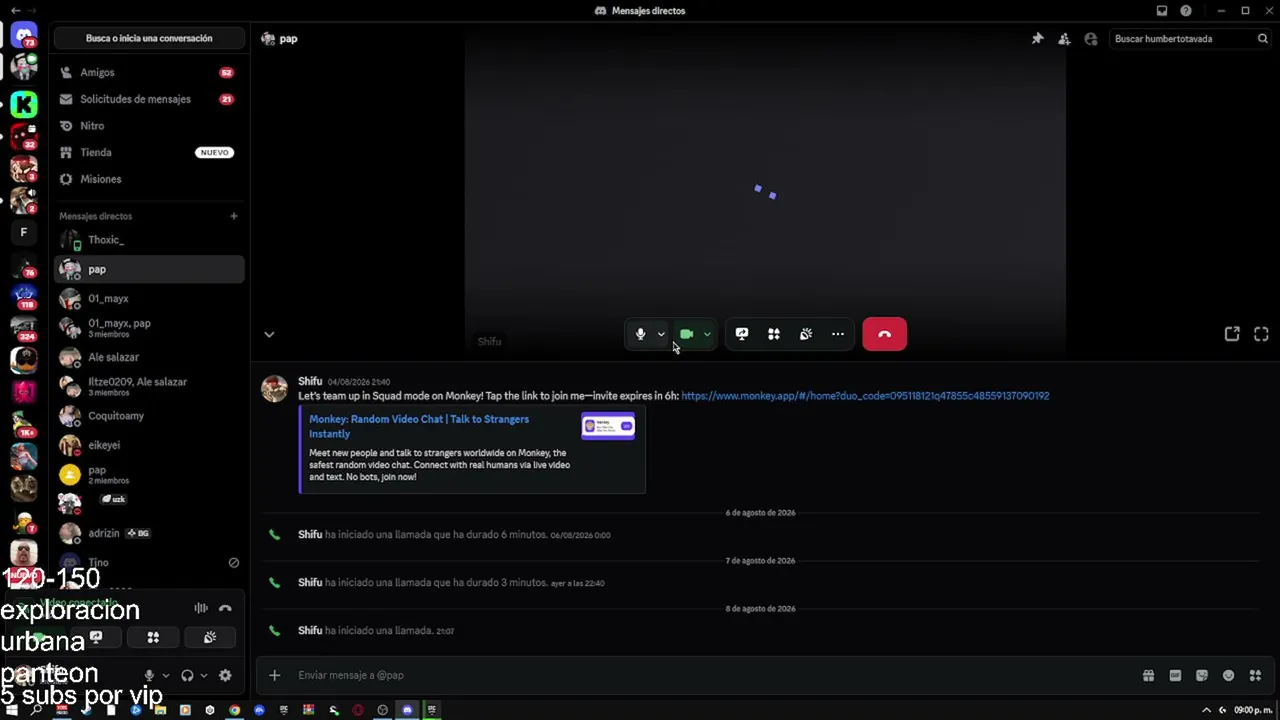Open the sticker picker in the message bar
Viewport: 1280px width, 720px height.
point(1202,675)
